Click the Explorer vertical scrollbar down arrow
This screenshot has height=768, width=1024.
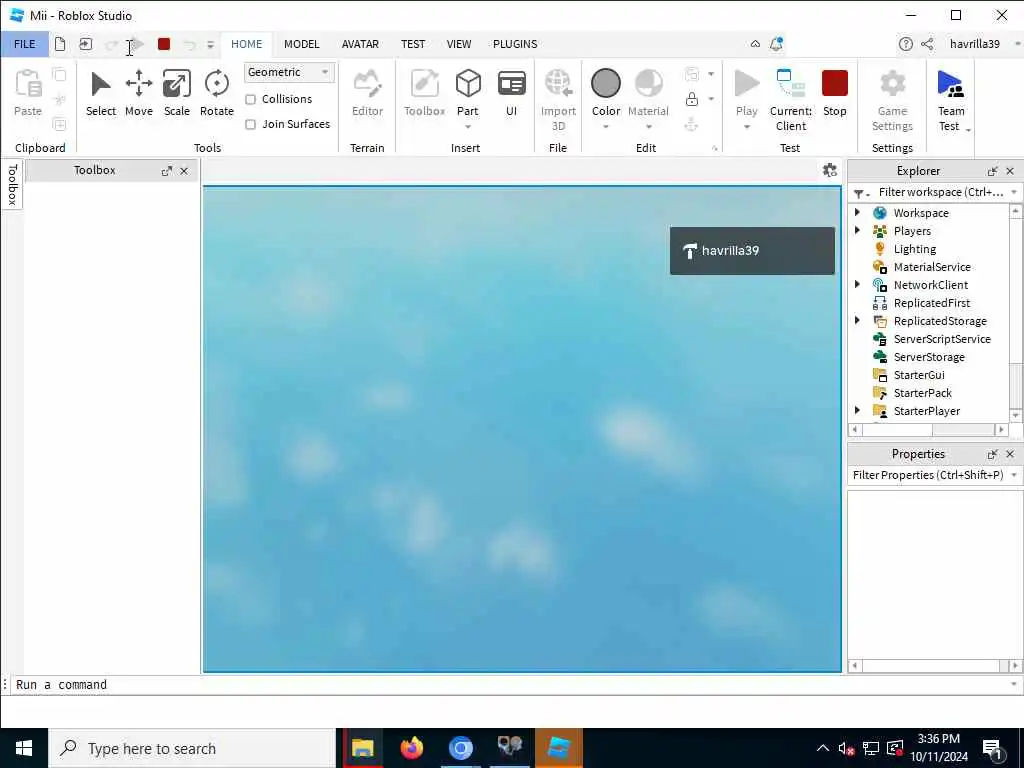coord(1016,415)
